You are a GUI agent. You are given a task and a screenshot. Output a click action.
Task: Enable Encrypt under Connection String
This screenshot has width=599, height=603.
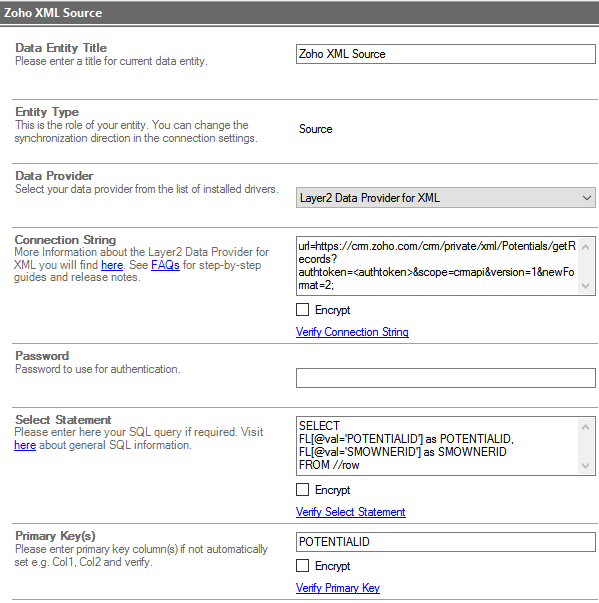(x=303, y=310)
